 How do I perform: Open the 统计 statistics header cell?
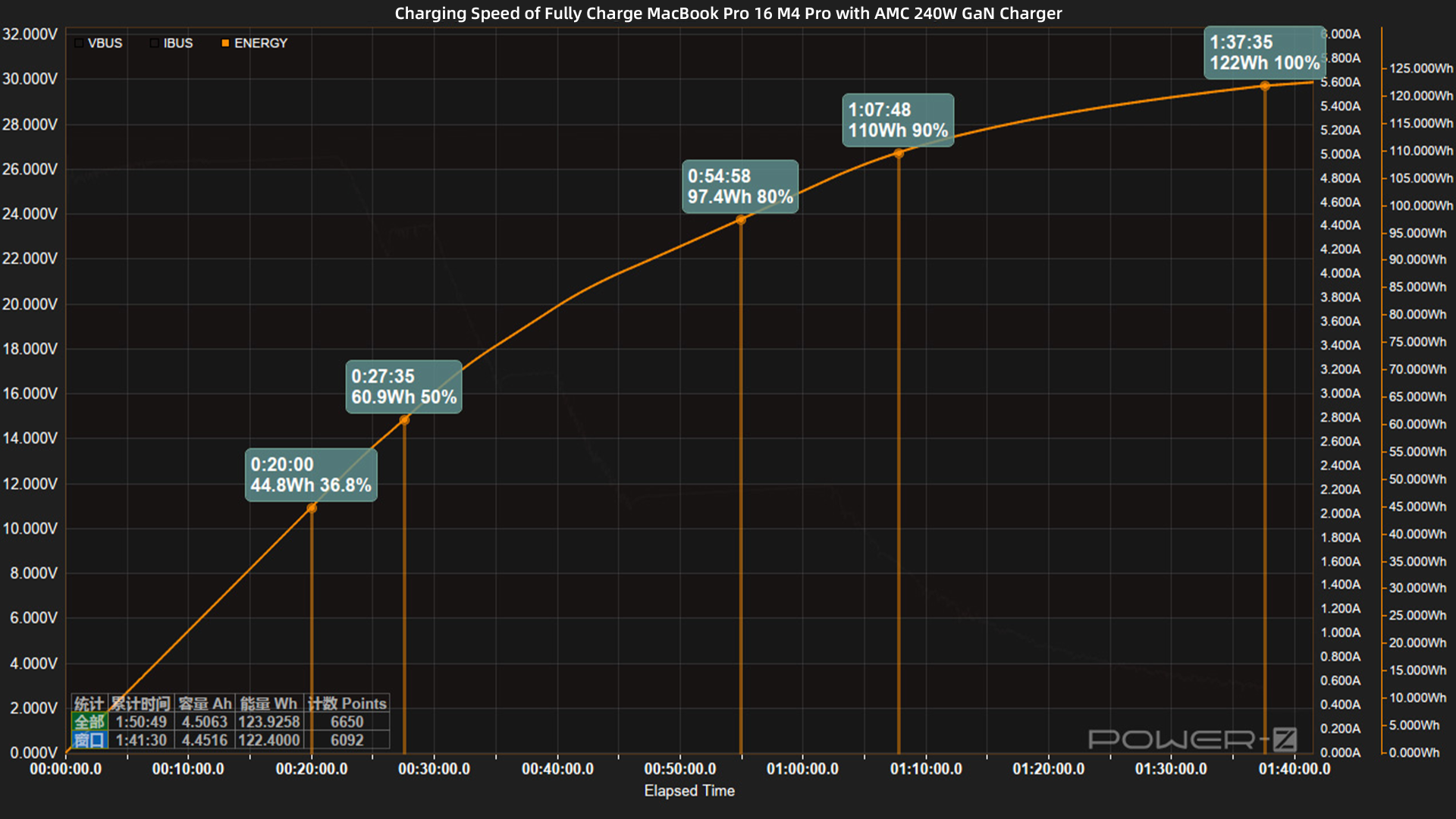click(87, 704)
